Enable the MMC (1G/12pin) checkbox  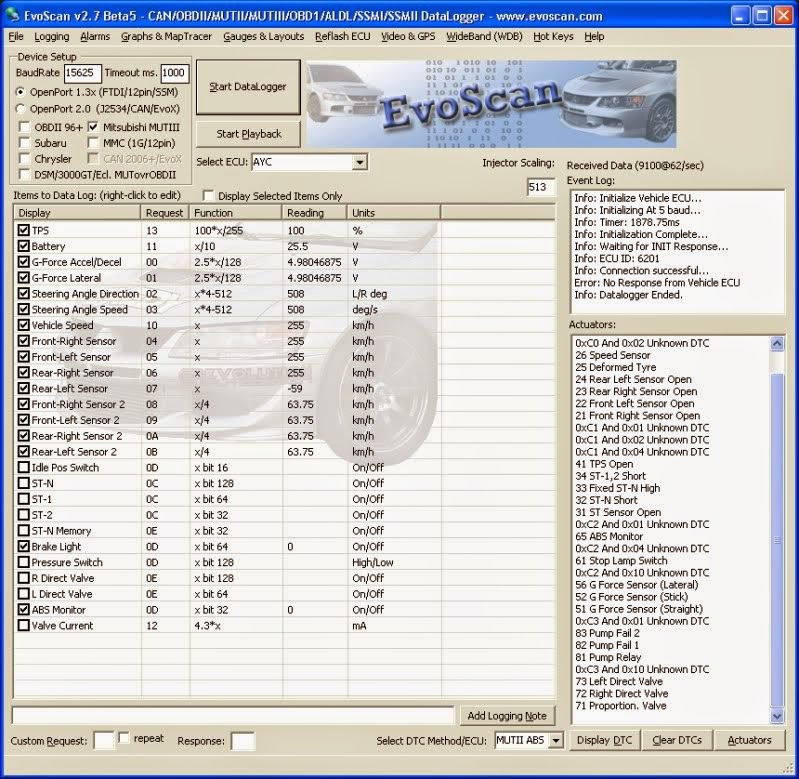click(93, 143)
